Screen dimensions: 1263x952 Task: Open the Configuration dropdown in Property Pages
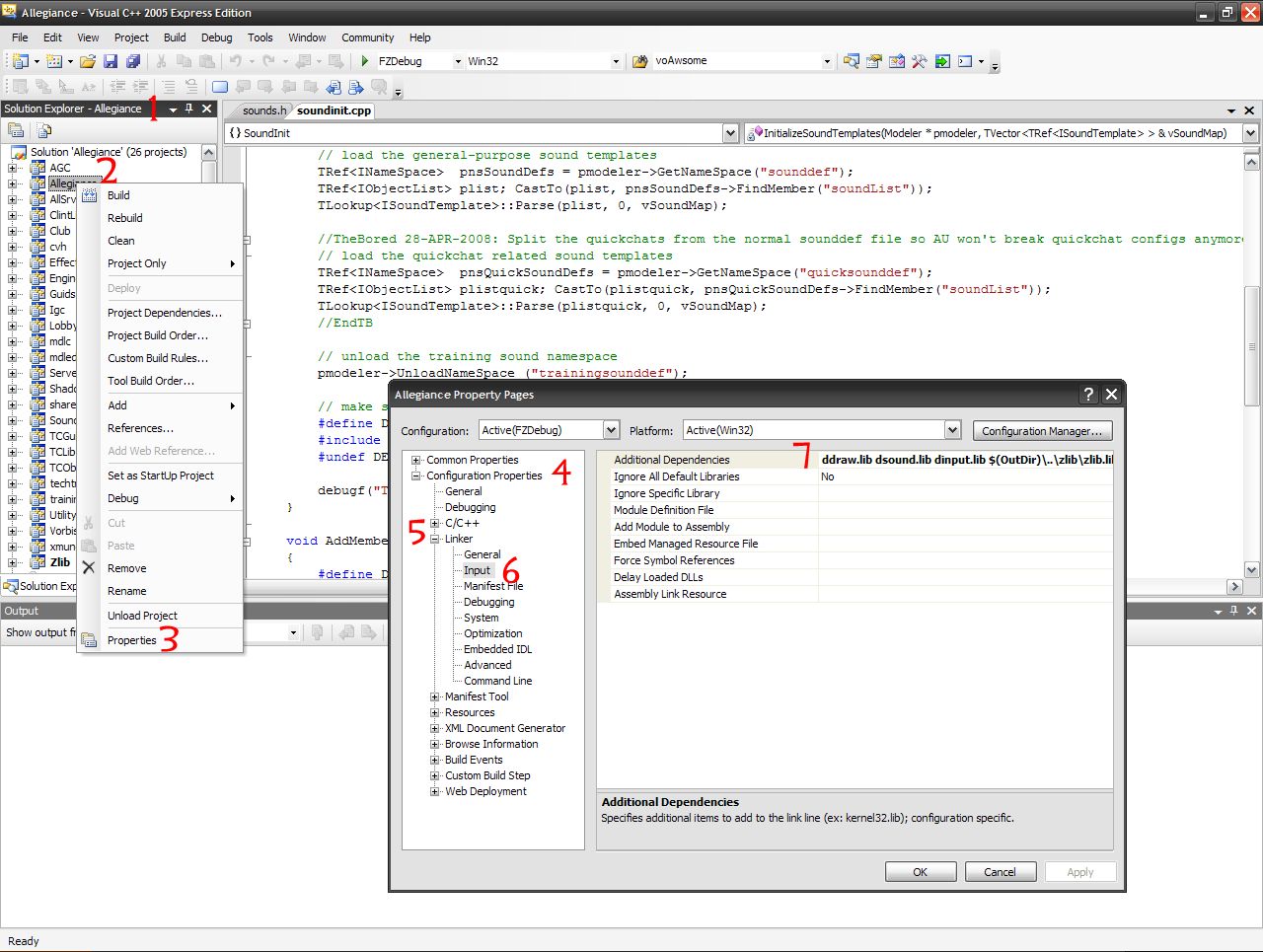(611, 430)
